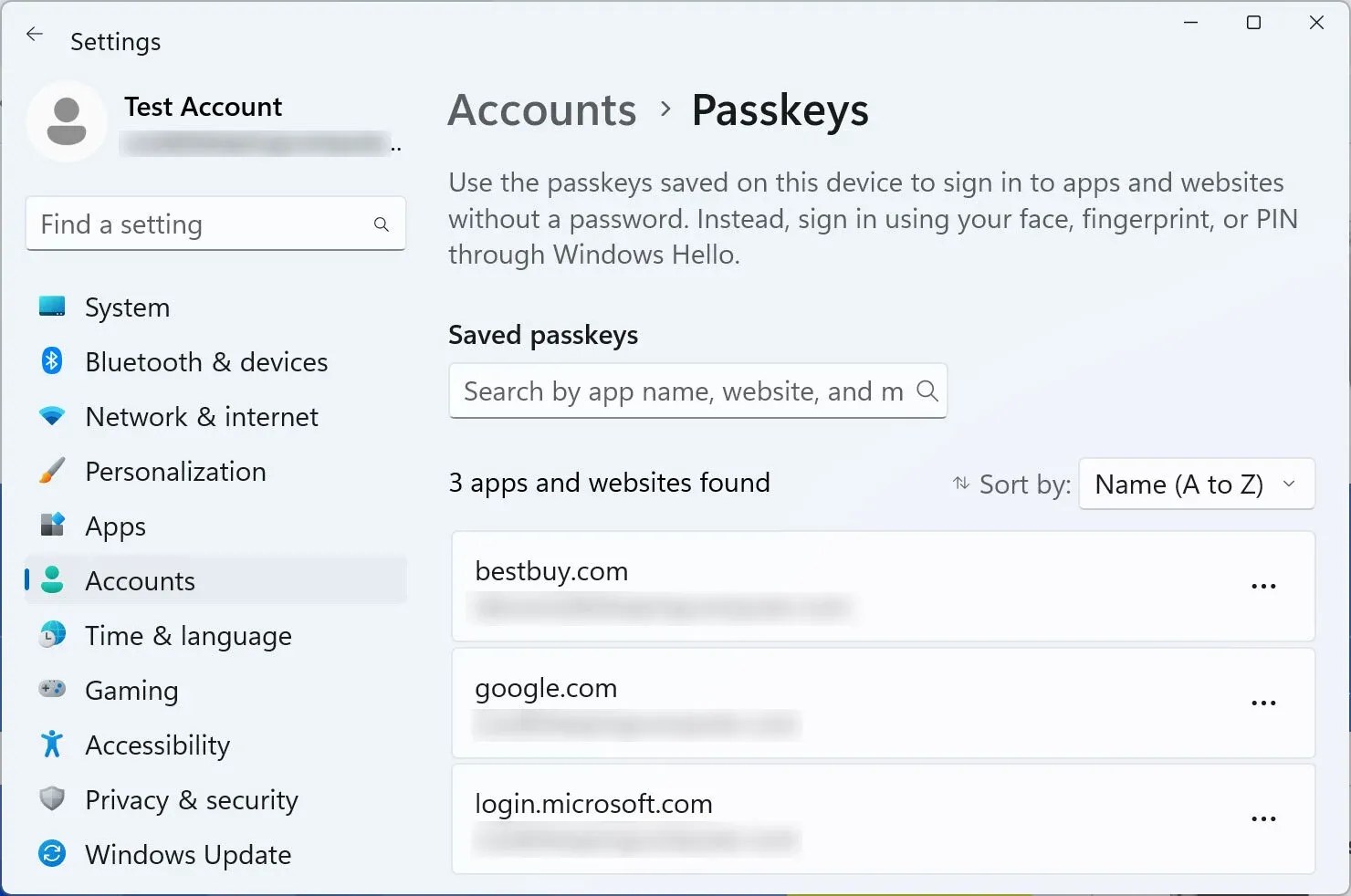Open the Sort by Name dropdown

1196,484
